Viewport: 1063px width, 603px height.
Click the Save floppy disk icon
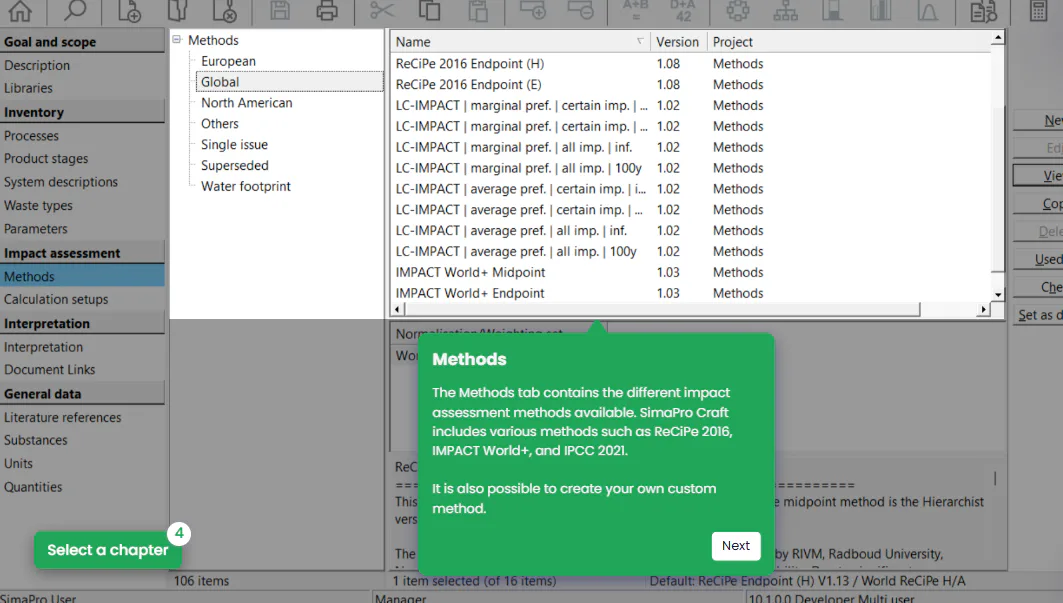pyautogui.click(x=279, y=10)
